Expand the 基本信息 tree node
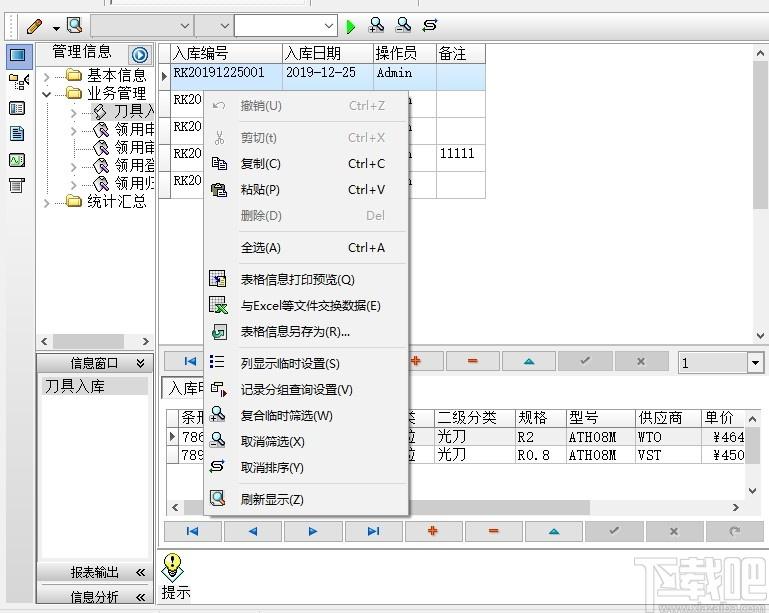Viewport: 769px width, 613px height. 46,77
